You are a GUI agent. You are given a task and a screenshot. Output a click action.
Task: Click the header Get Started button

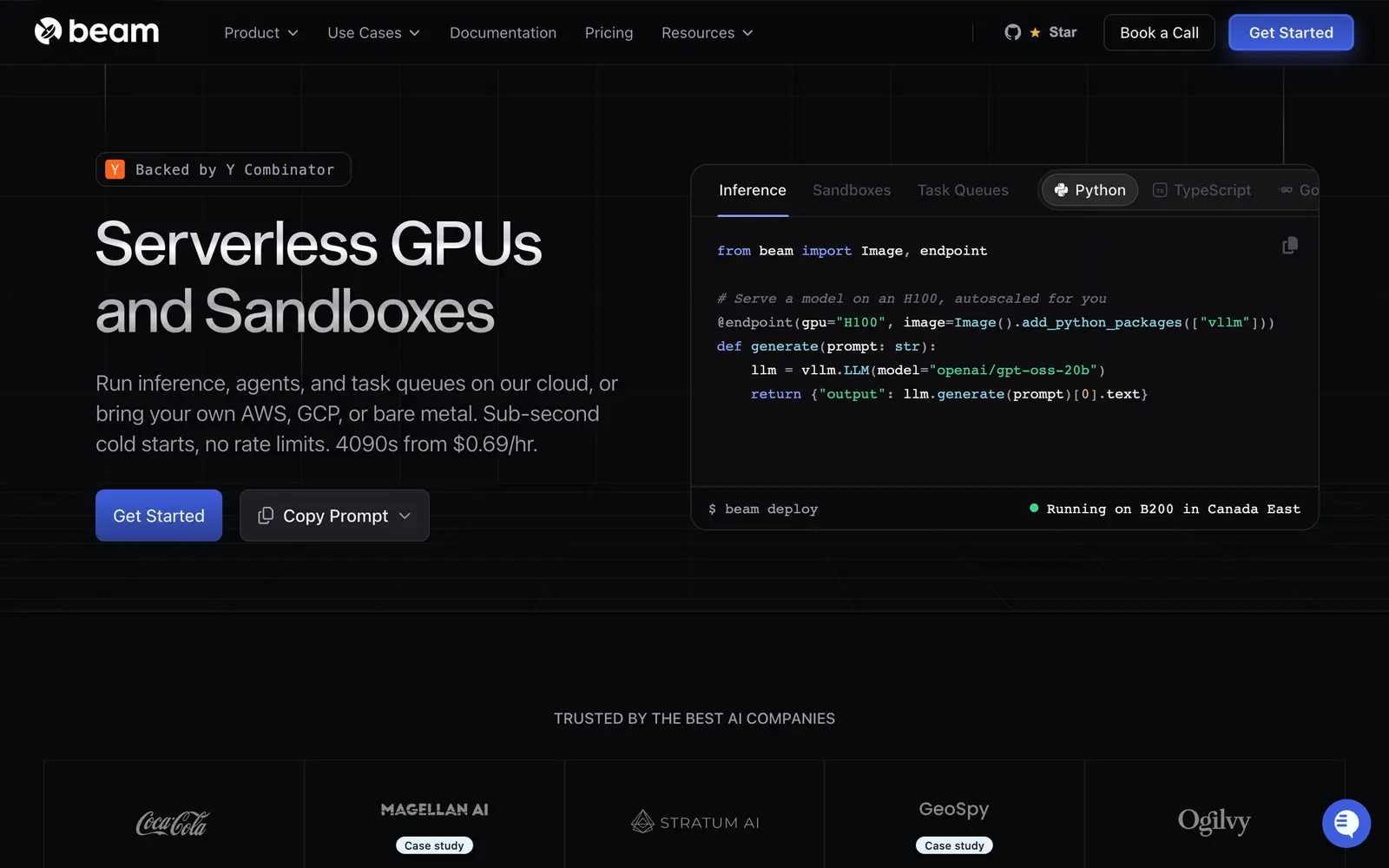coord(1291,33)
